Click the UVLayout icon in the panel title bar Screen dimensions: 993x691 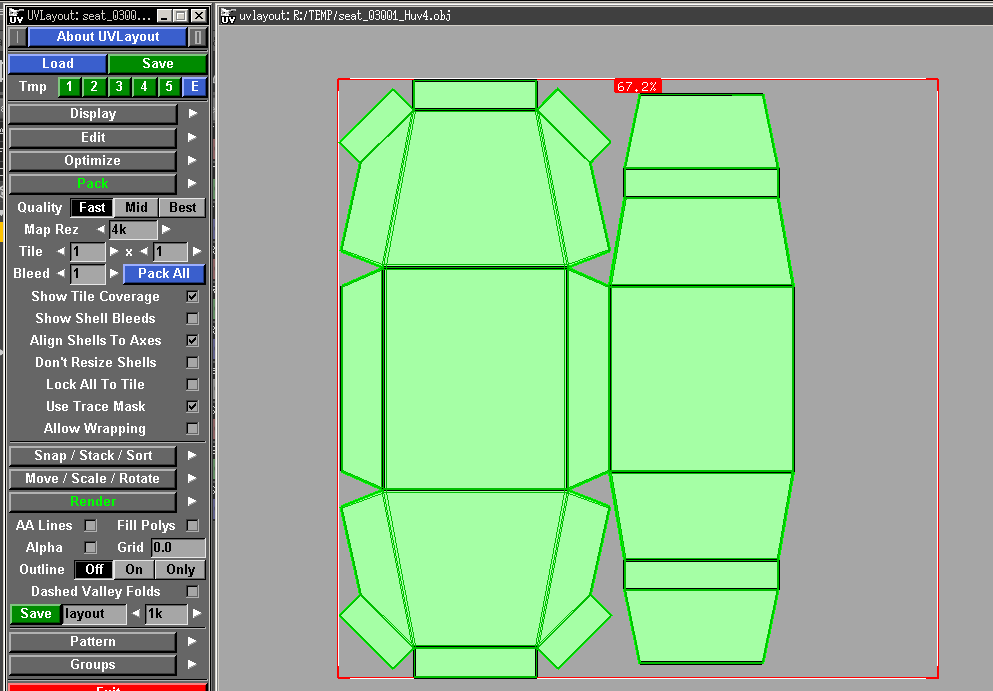16,16
